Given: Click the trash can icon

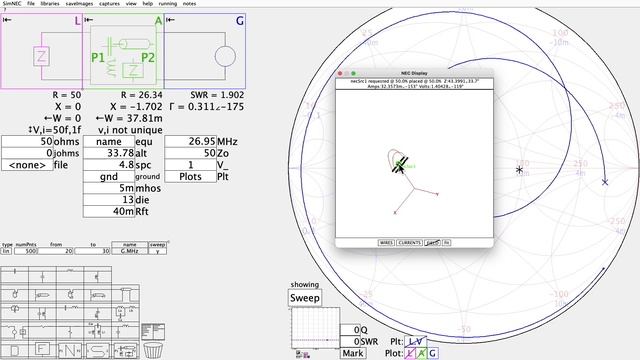Looking at the screenshot, I should point(153,351).
